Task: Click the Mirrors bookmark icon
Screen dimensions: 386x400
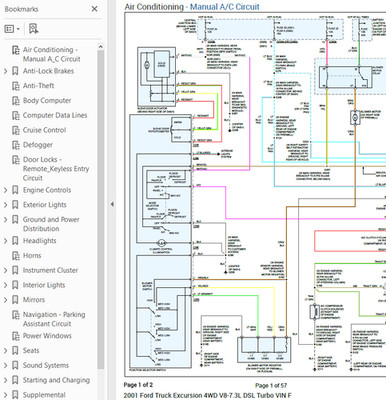Action: point(15,300)
